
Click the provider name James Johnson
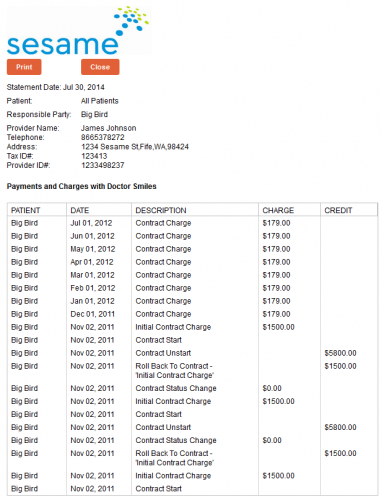(108, 128)
